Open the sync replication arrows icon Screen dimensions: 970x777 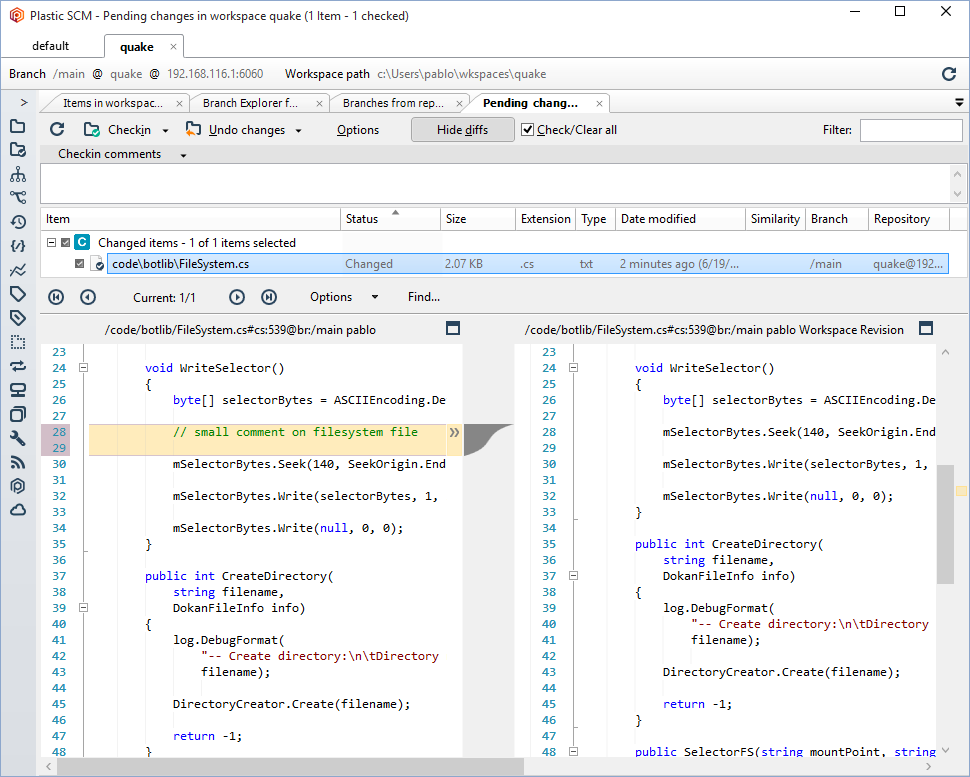18,366
